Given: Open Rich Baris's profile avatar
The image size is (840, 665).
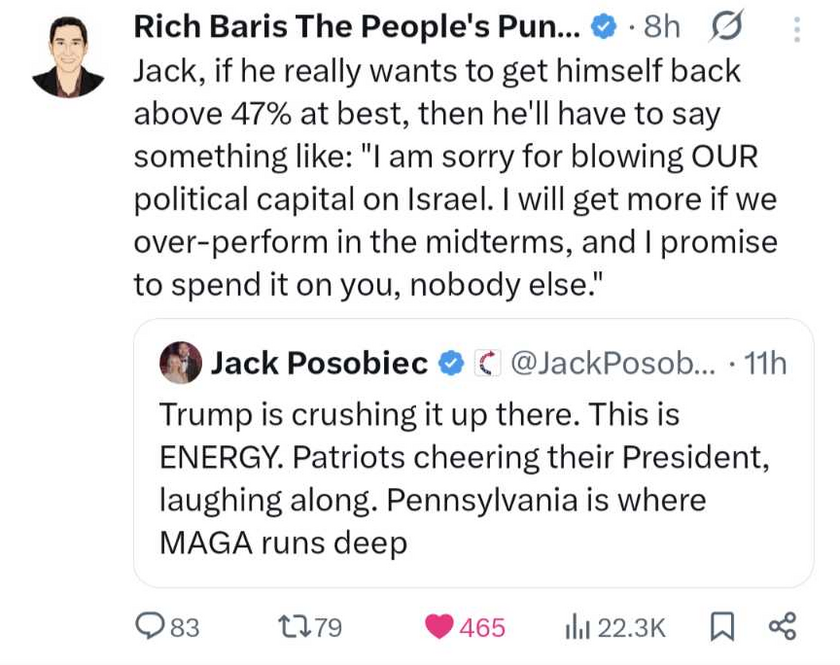Looking at the screenshot, I should pyautogui.click(x=68, y=57).
